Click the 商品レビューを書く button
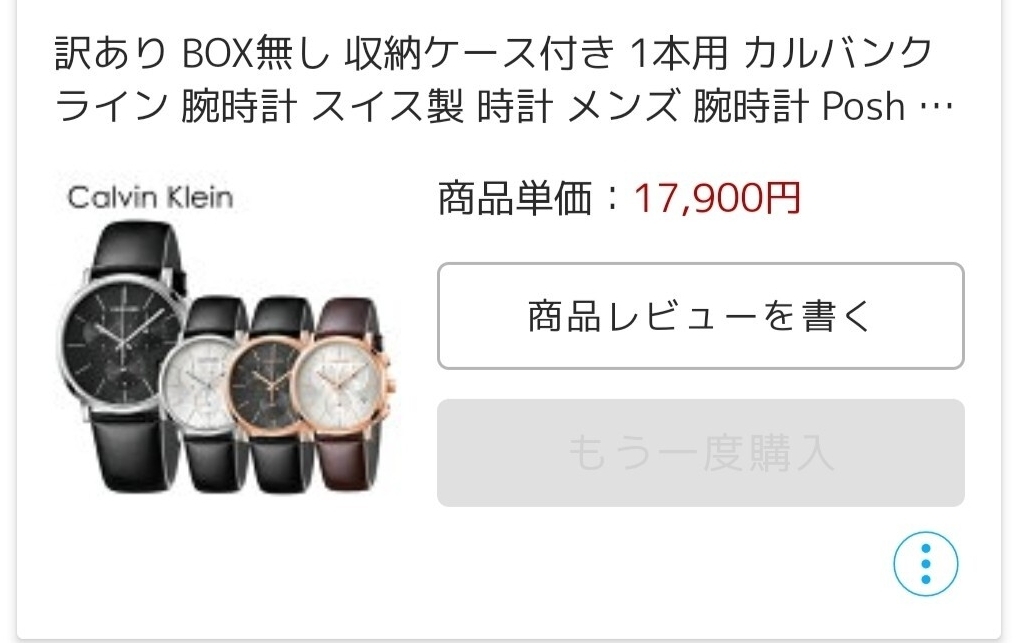The image size is (1019, 643). click(x=701, y=316)
